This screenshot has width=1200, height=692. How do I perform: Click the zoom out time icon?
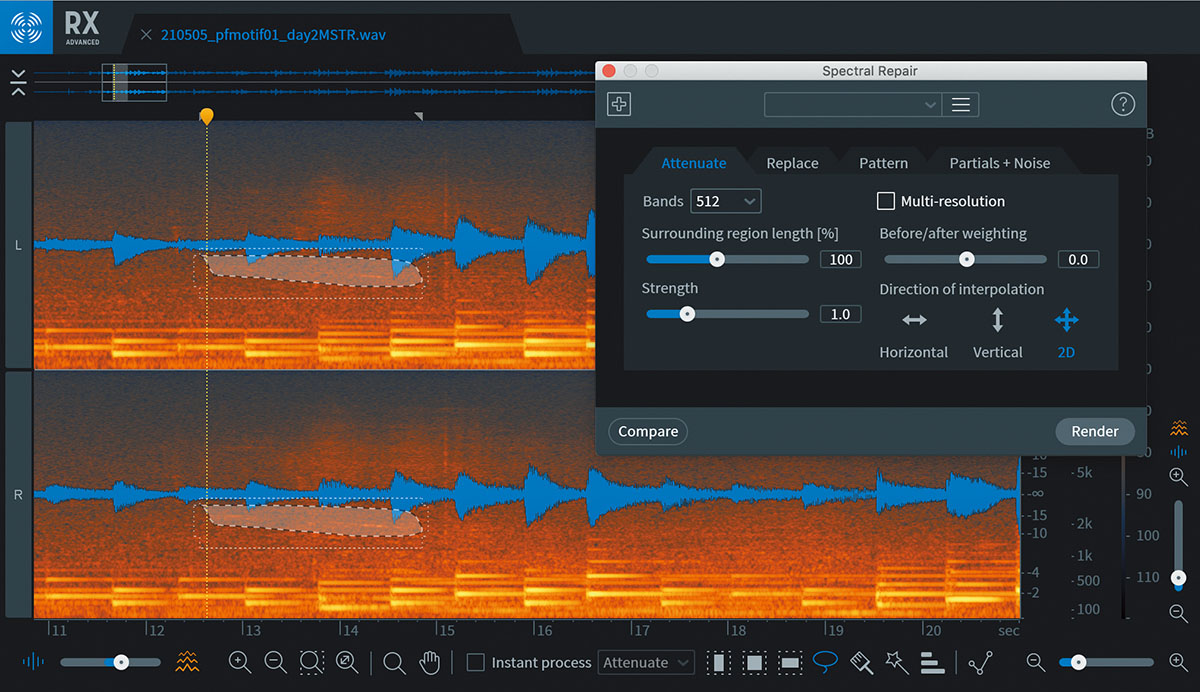click(275, 662)
